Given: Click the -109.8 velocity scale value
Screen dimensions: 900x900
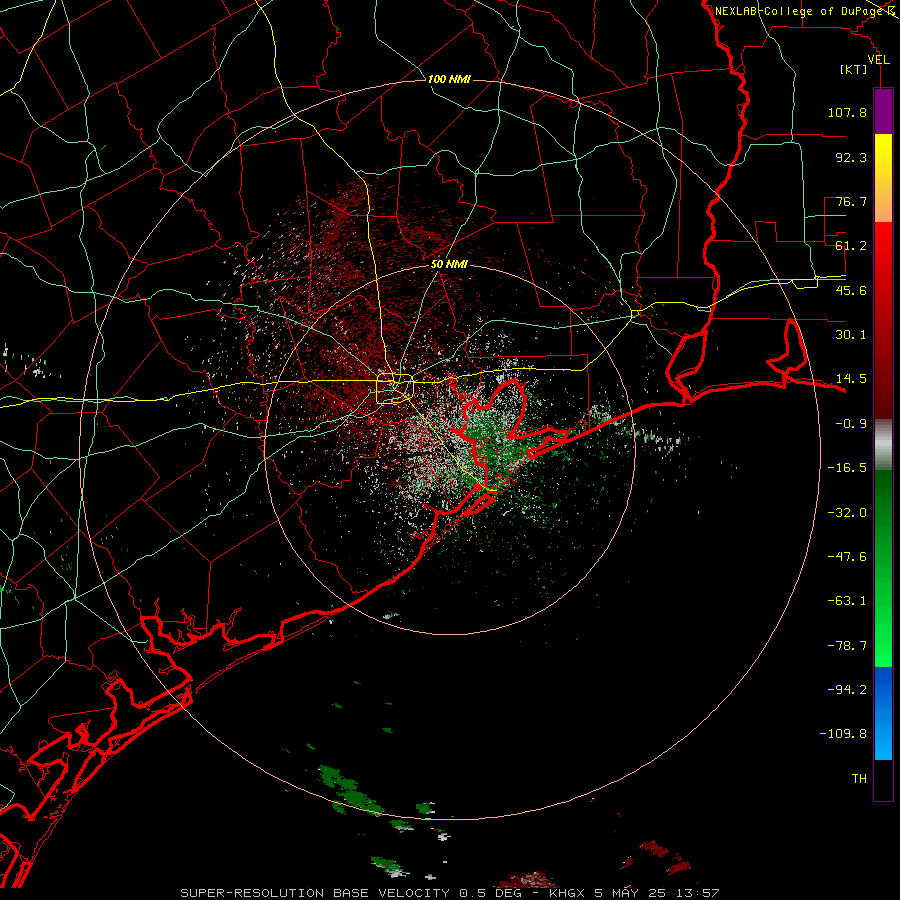Looking at the screenshot, I should tap(843, 734).
